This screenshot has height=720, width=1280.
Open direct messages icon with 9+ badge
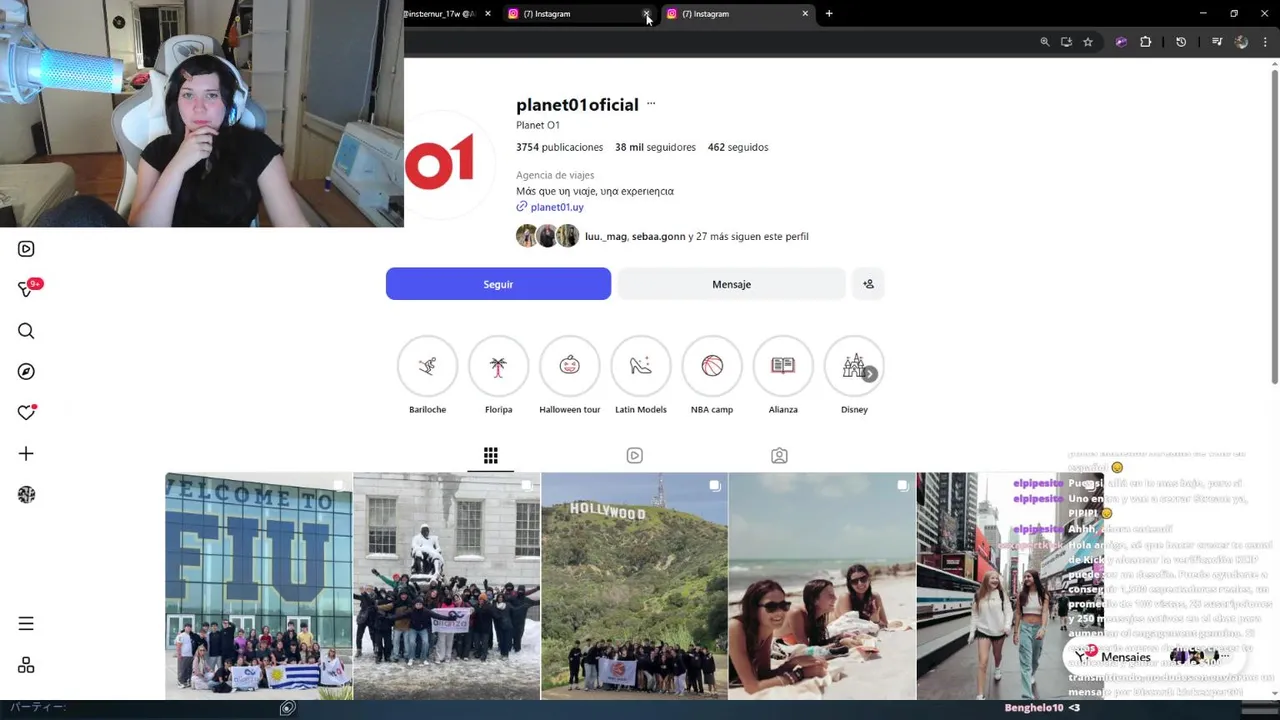click(x=28, y=289)
